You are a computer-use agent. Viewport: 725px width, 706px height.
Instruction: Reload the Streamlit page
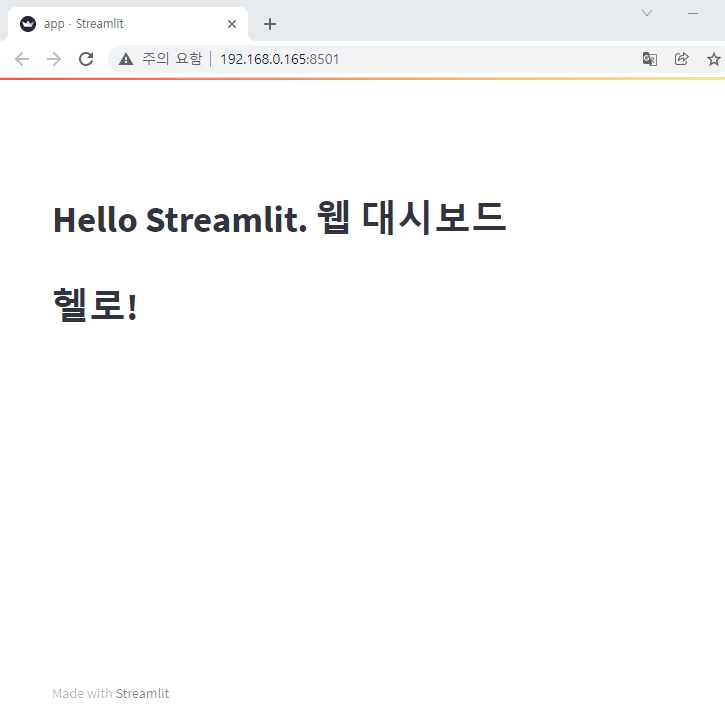(x=86, y=59)
